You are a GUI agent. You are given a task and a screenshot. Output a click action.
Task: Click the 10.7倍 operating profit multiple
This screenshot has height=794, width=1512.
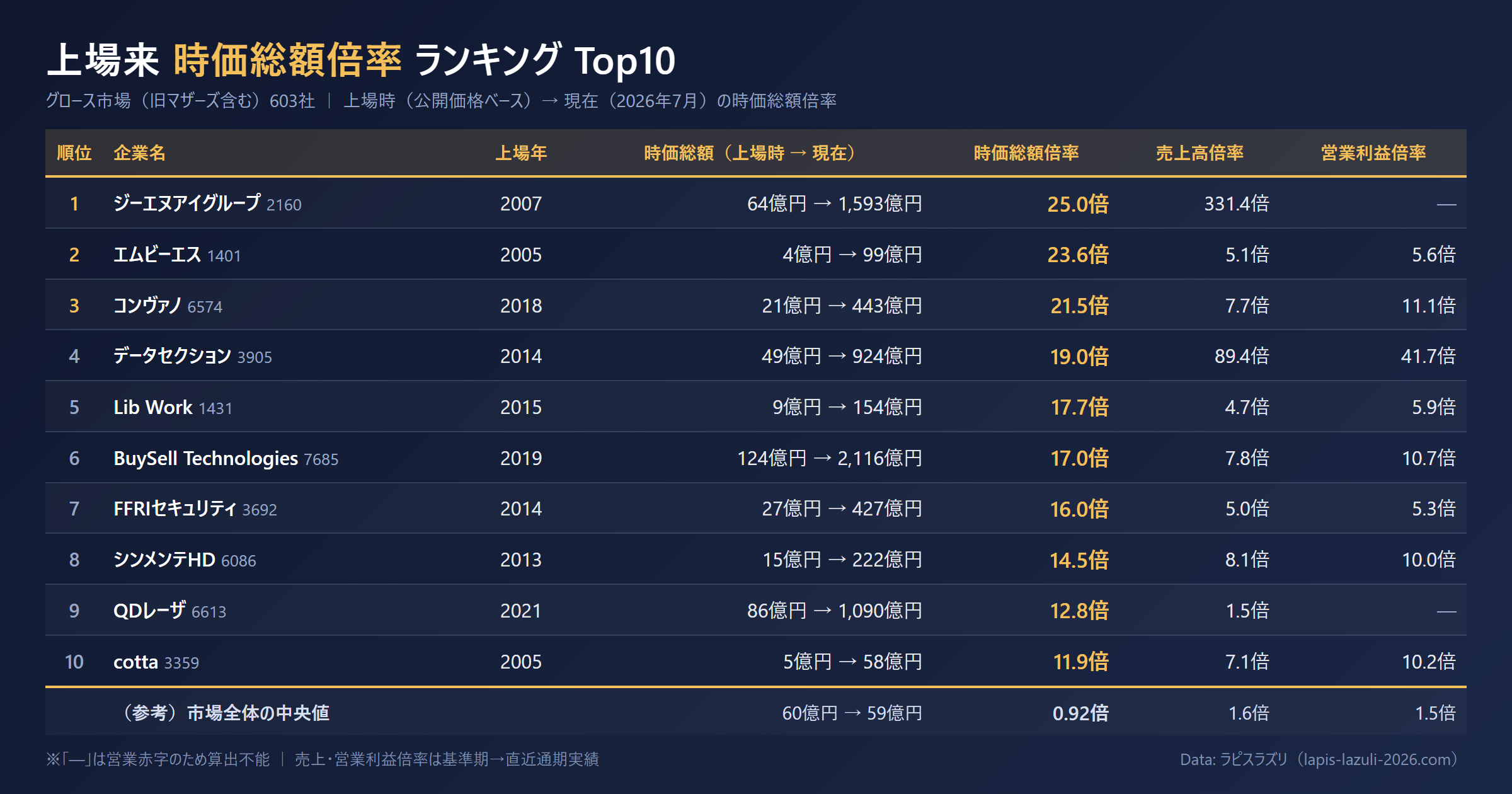pos(1429,458)
